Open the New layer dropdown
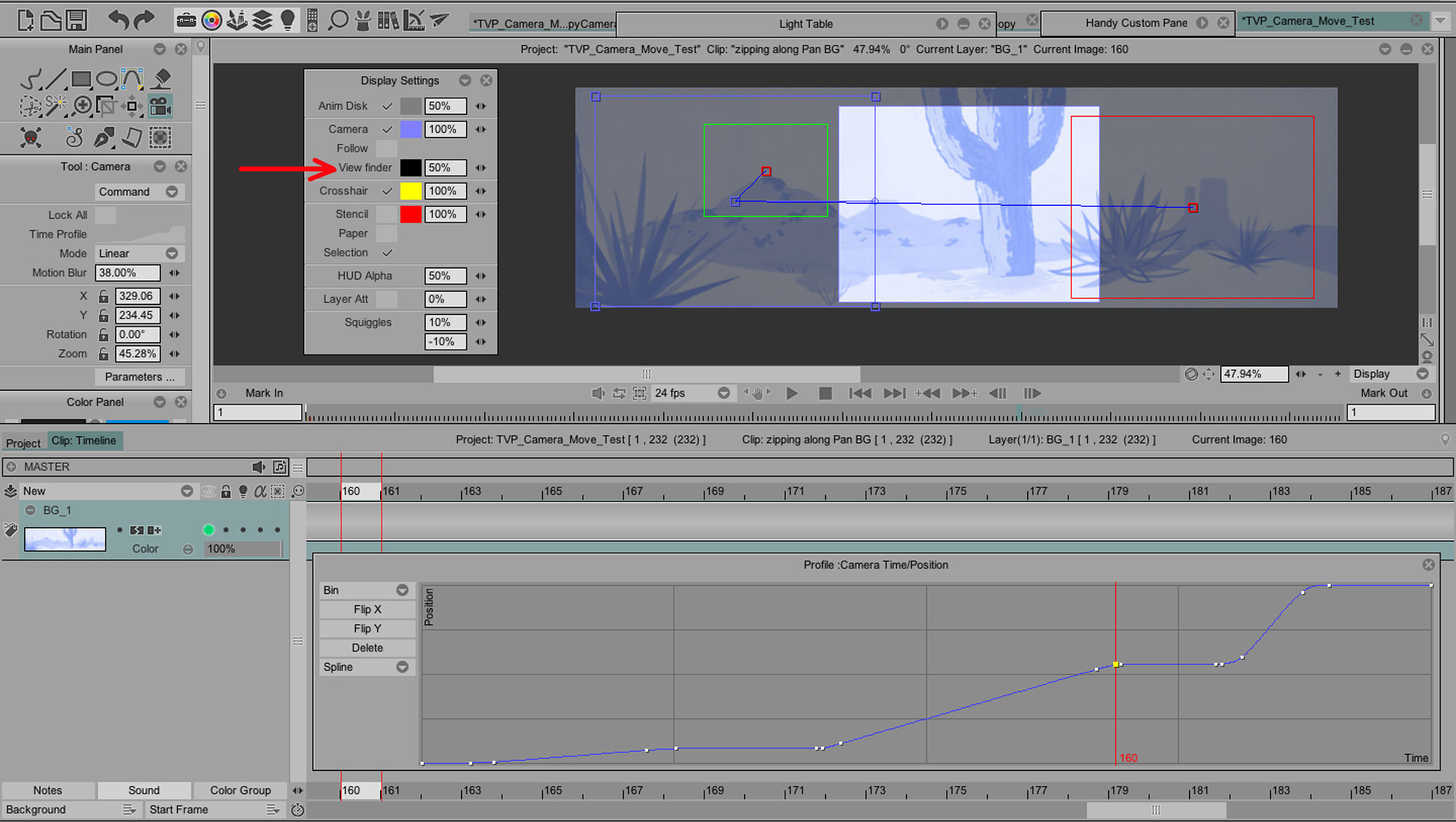Viewport: 1456px width, 822px height. click(108, 491)
